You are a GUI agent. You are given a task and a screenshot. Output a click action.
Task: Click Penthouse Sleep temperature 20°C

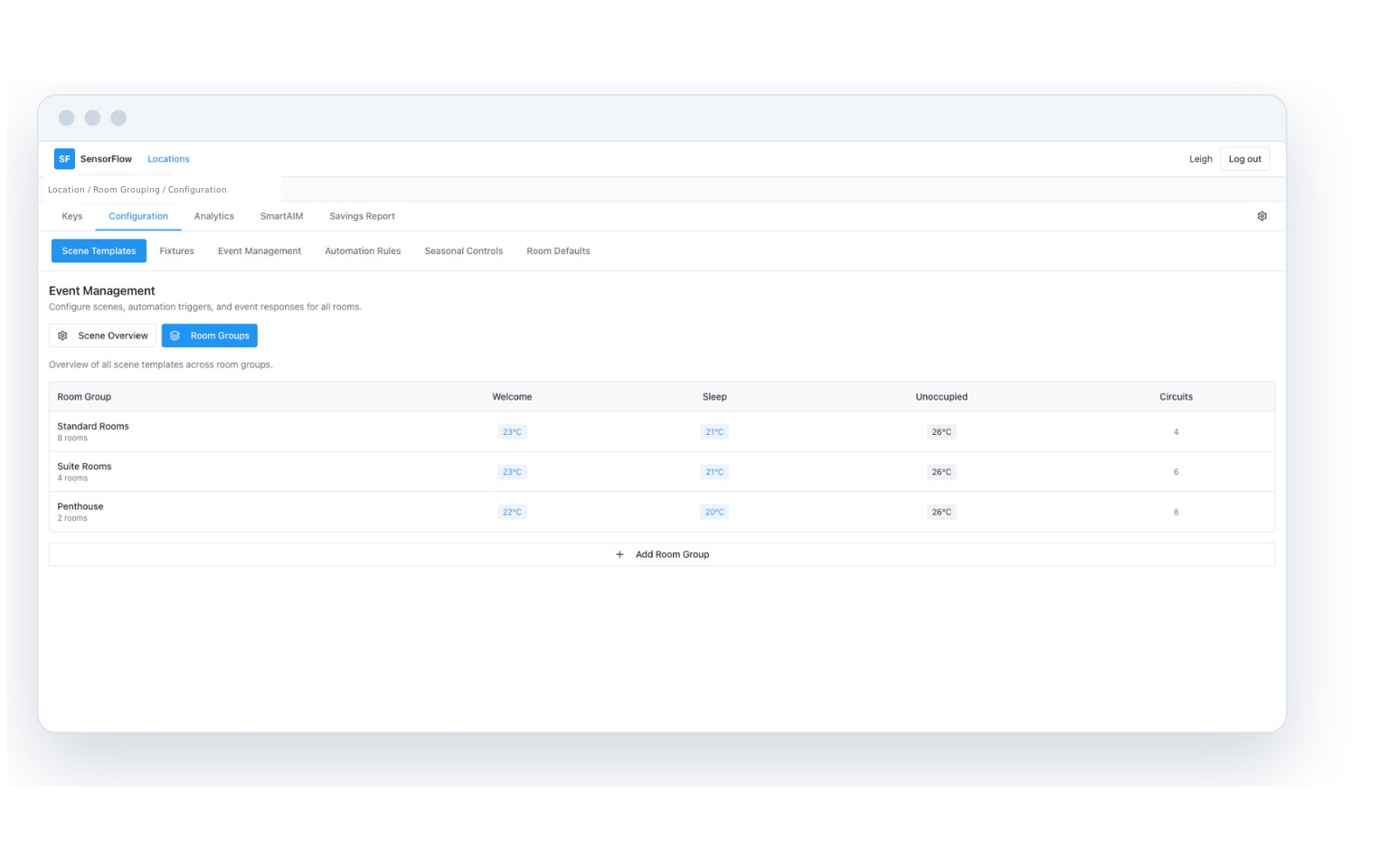point(714,512)
